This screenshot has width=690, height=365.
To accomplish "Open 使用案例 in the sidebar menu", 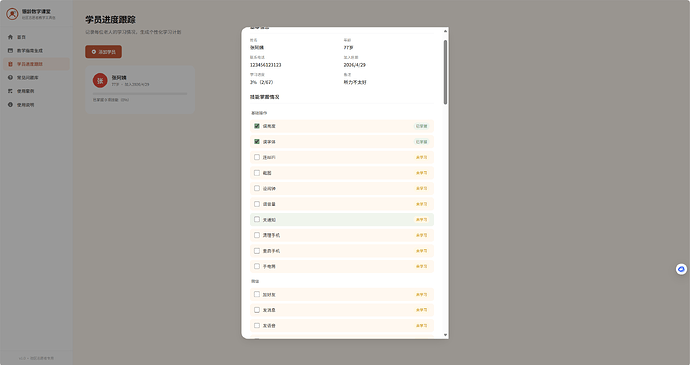I will click(x=36, y=91).
